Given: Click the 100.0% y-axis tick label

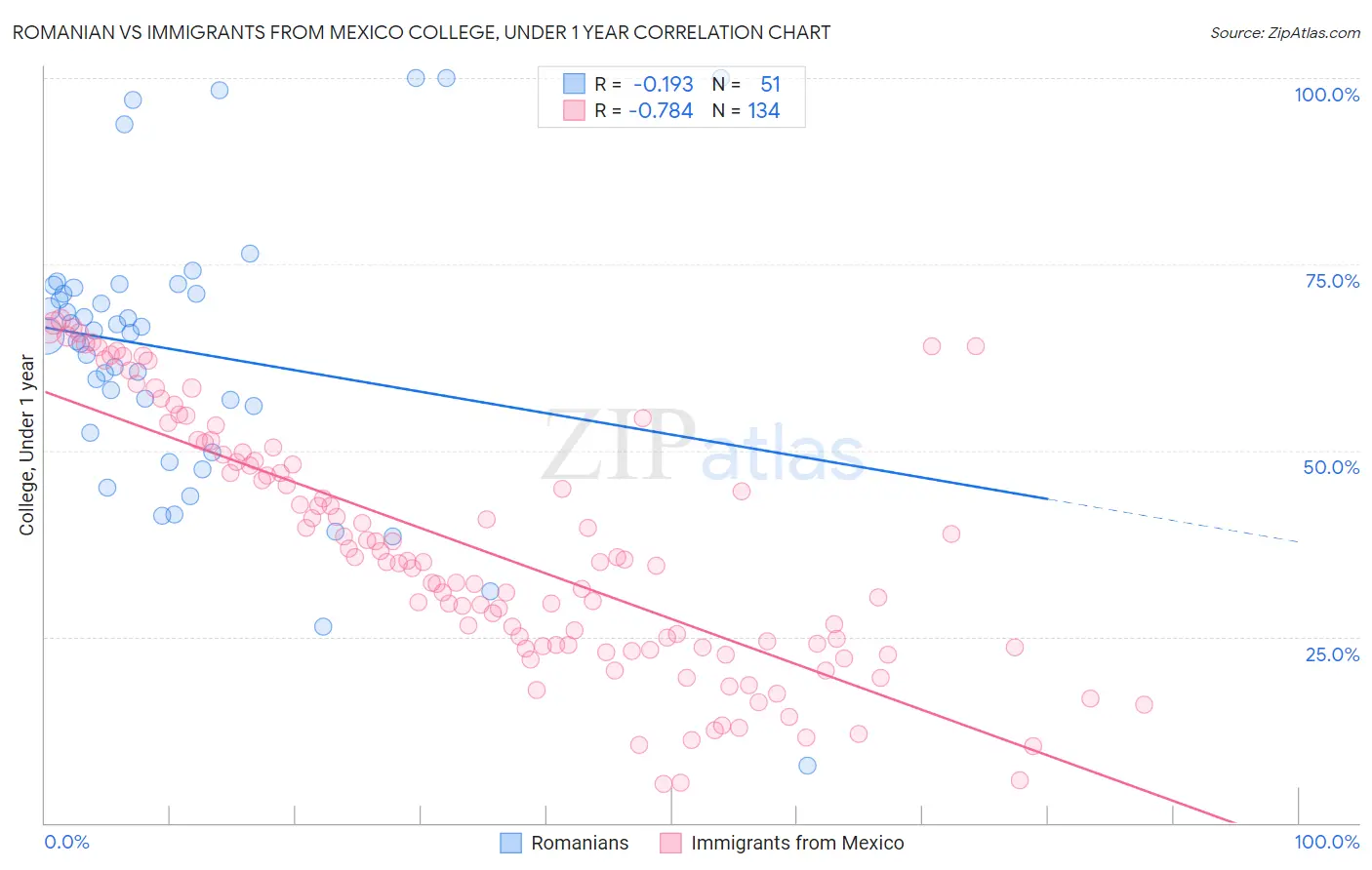Looking at the screenshot, I should (1327, 95).
